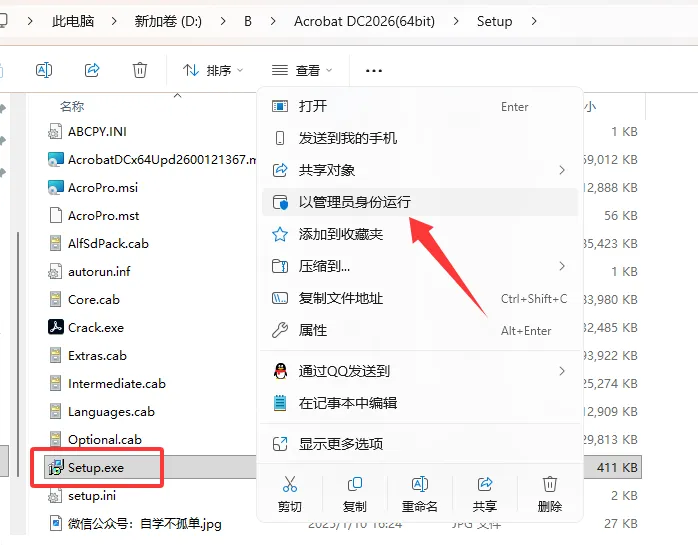Click the Notepad icon in context menu

point(280,403)
